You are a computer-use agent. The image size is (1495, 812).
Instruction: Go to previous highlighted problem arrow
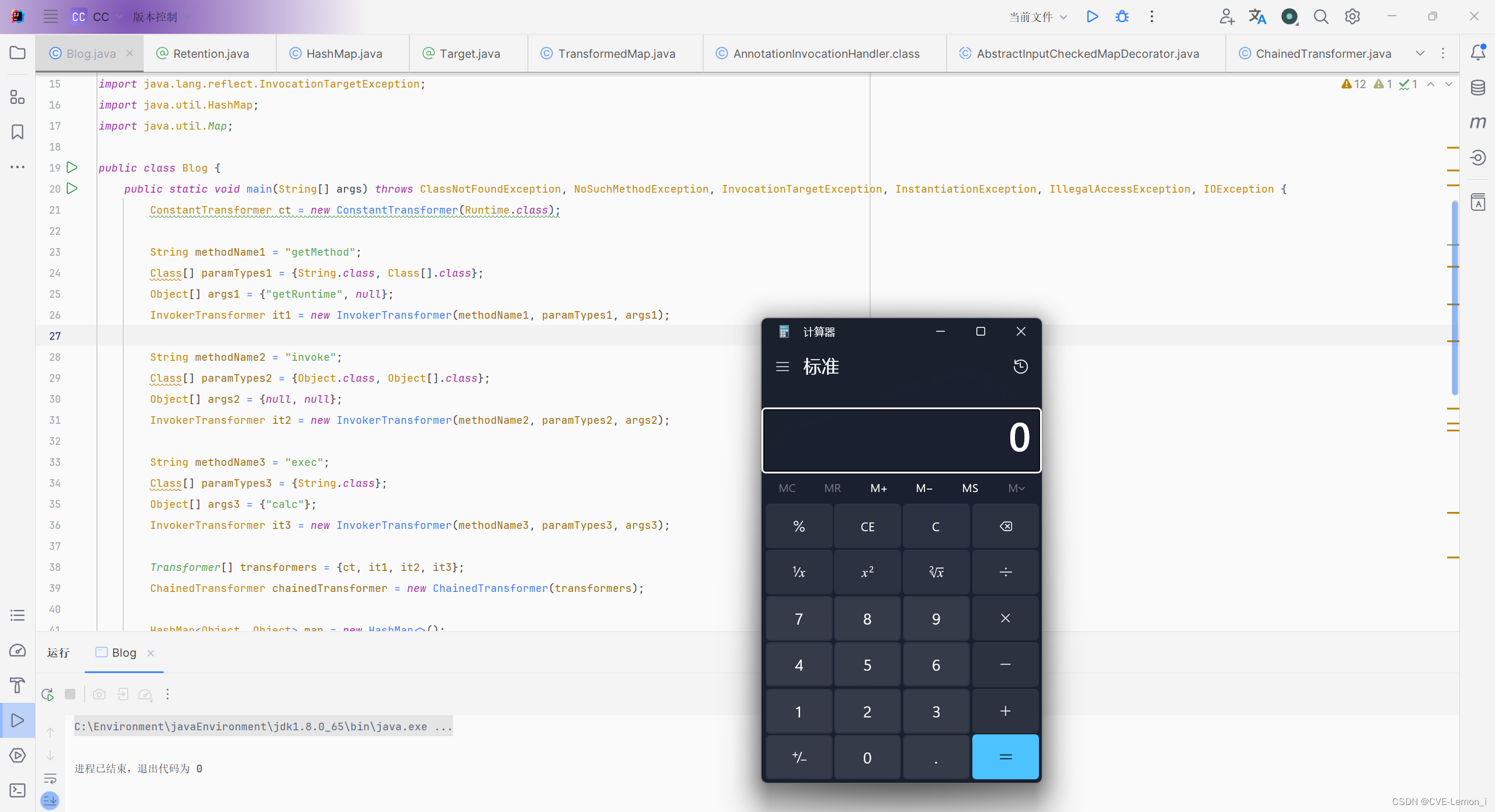click(1431, 84)
